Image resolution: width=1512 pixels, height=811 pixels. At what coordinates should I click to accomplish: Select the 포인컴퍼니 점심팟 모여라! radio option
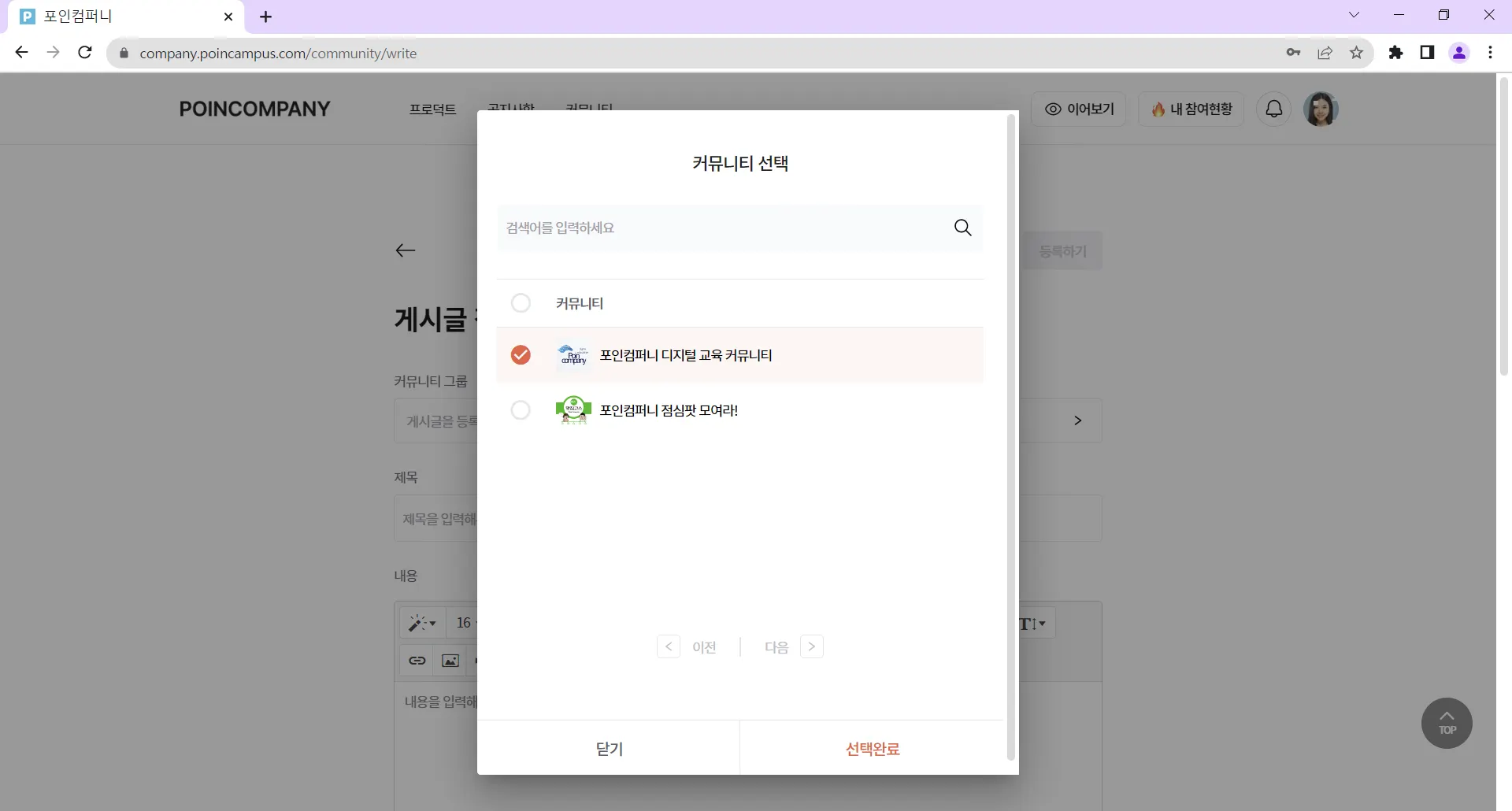[521, 410]
